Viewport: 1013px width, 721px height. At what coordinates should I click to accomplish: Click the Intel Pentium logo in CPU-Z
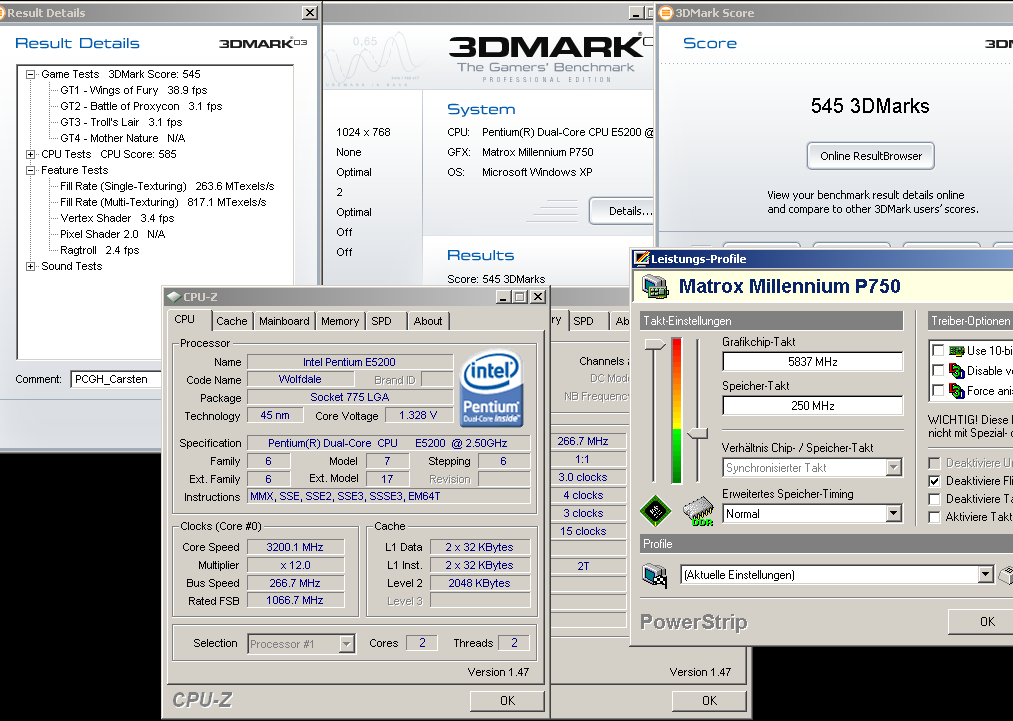(x=490, y=388)
